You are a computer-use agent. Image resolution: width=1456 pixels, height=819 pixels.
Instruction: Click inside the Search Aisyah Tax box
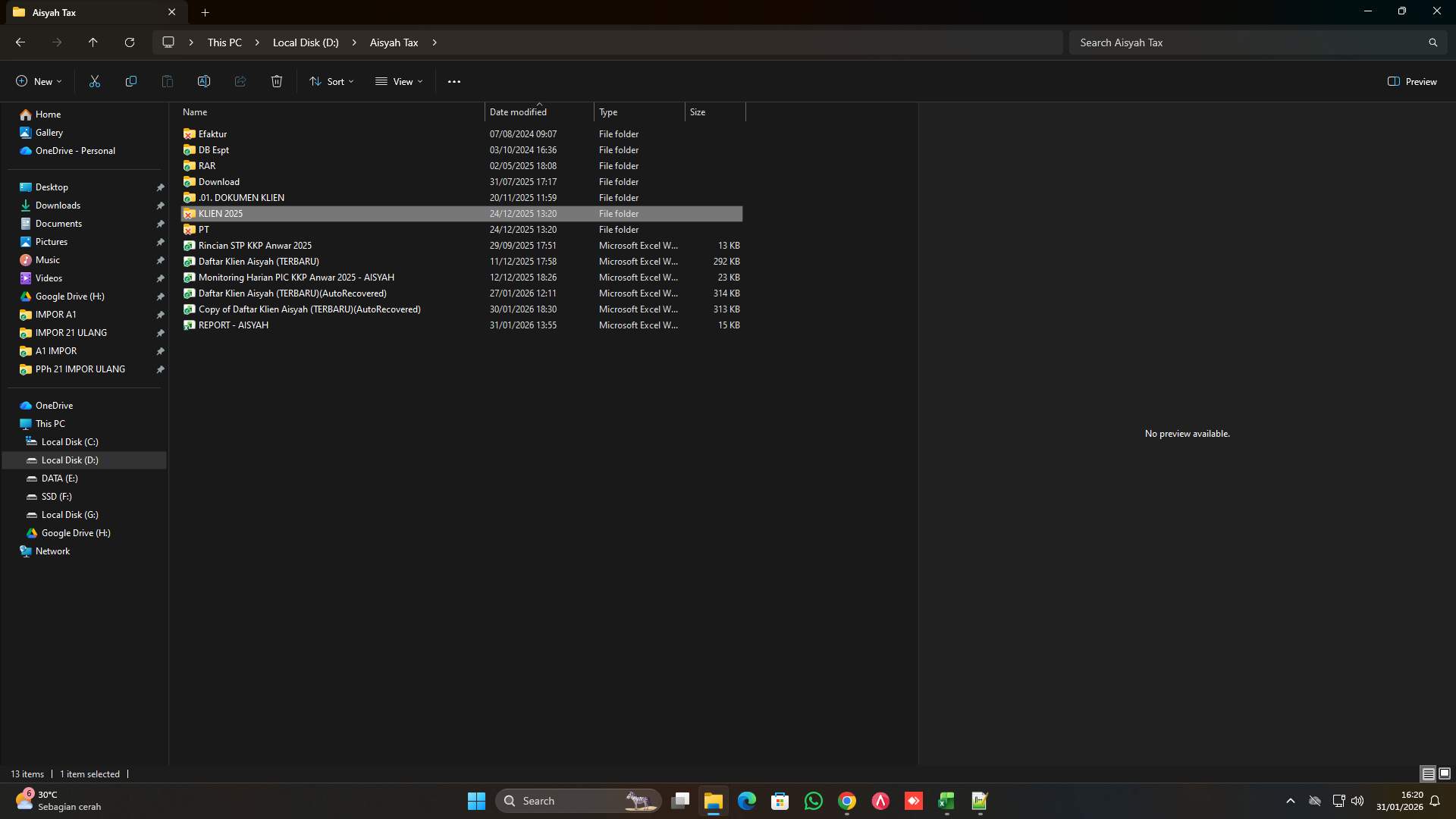(1251, 42)
